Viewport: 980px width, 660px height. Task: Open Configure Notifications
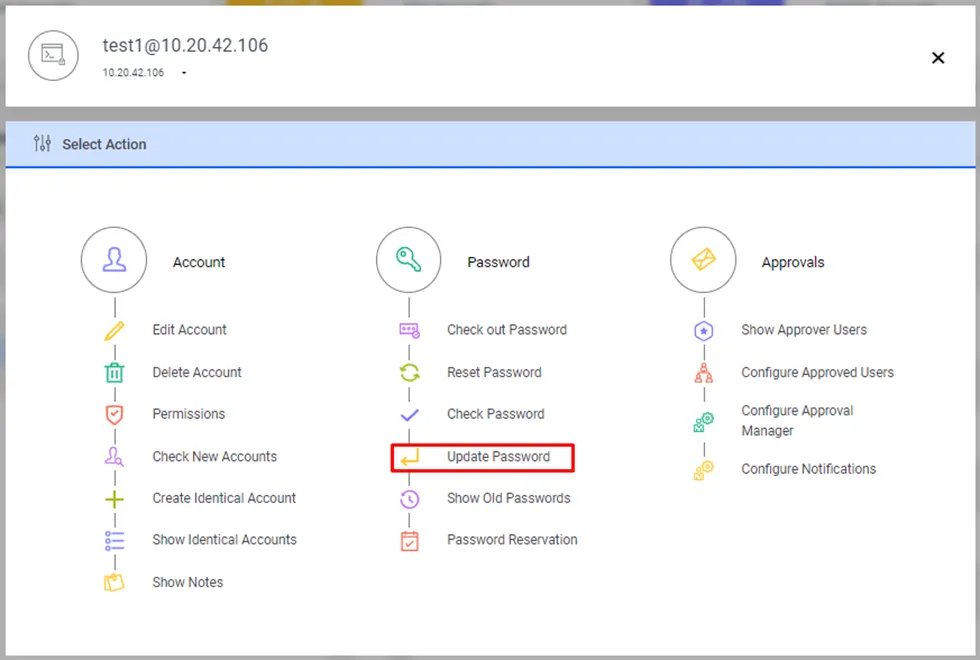[809, 469]
